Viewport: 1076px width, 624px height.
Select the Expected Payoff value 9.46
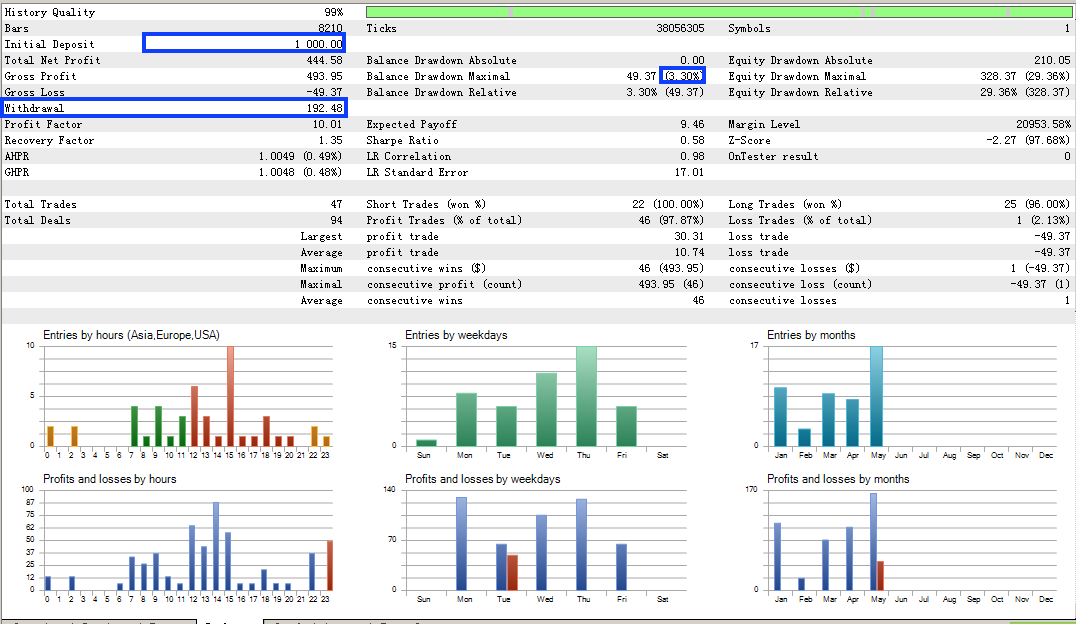coord(692,124)
